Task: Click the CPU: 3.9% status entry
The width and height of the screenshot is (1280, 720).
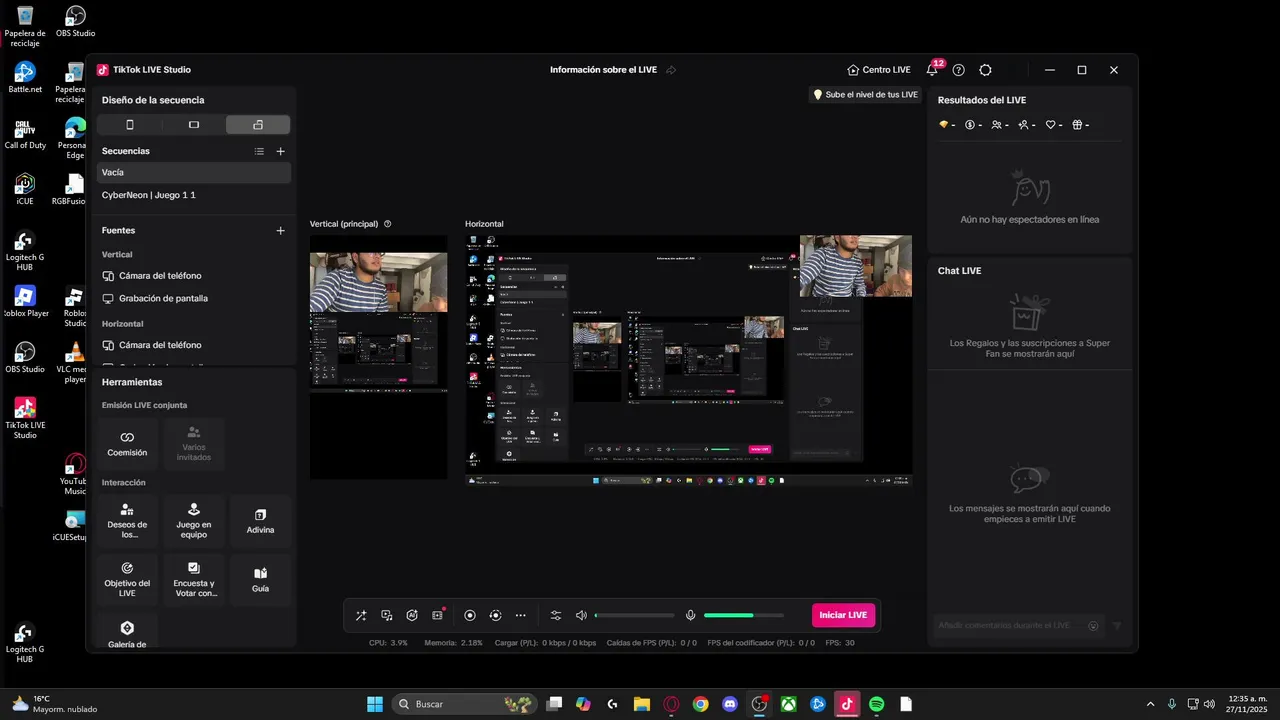Action: 388,643
